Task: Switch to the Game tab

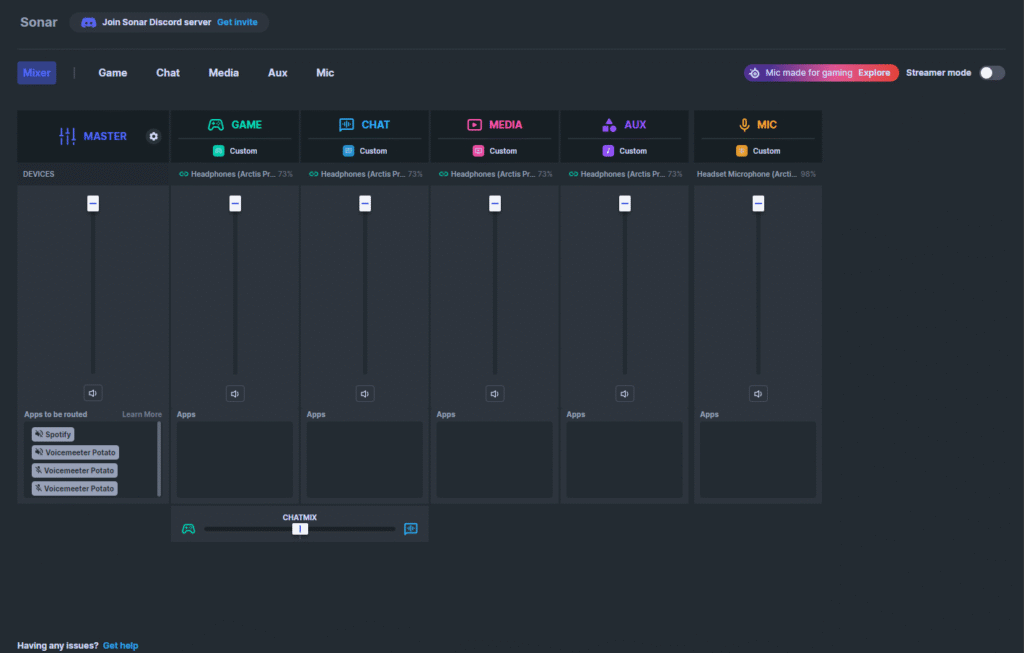Action: point(113,73)
